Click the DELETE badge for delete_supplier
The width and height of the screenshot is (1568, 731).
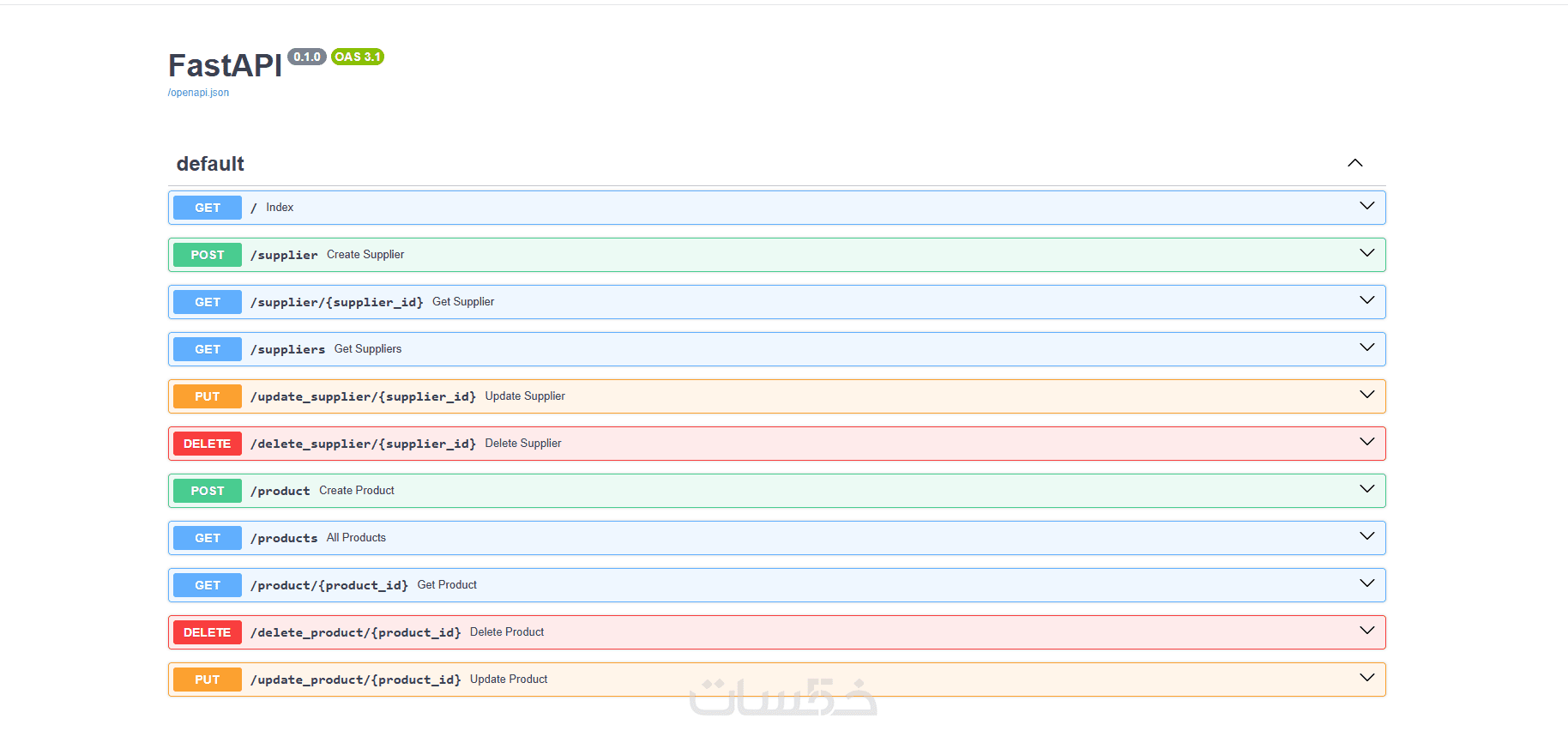pyautogui.click(x=208, y=444)
